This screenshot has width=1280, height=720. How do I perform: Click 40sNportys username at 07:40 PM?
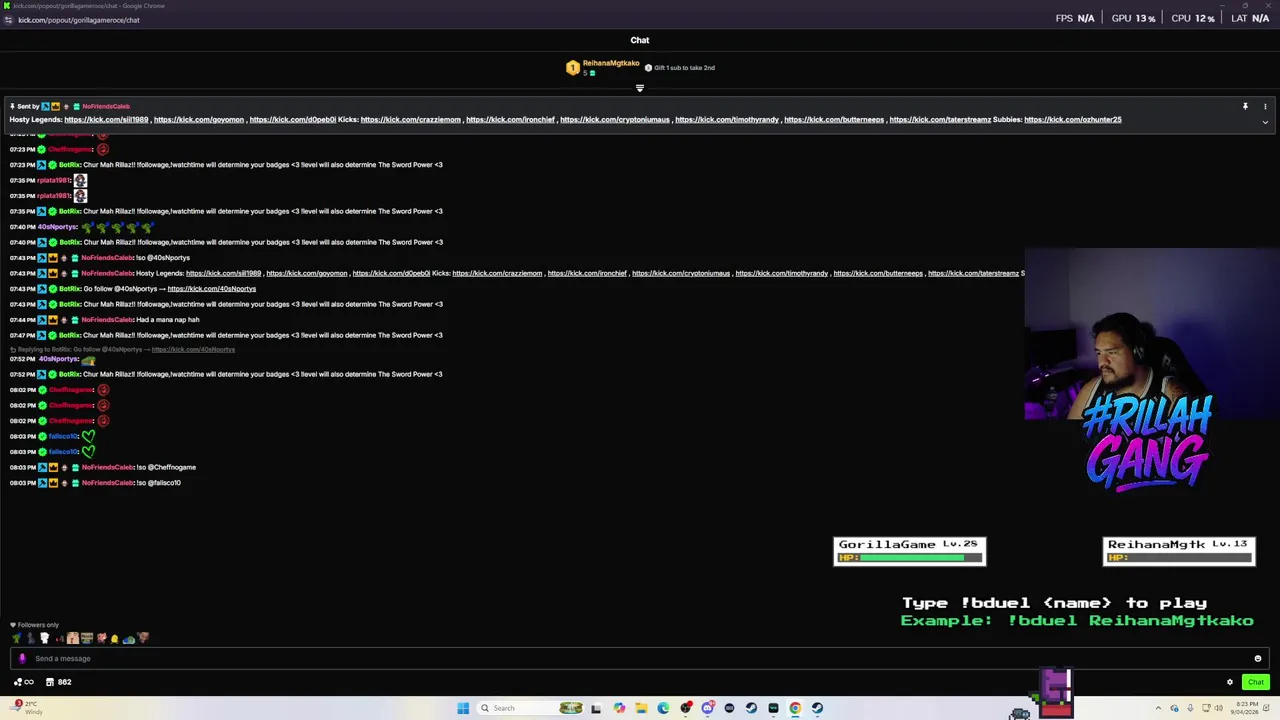(57, 227)
